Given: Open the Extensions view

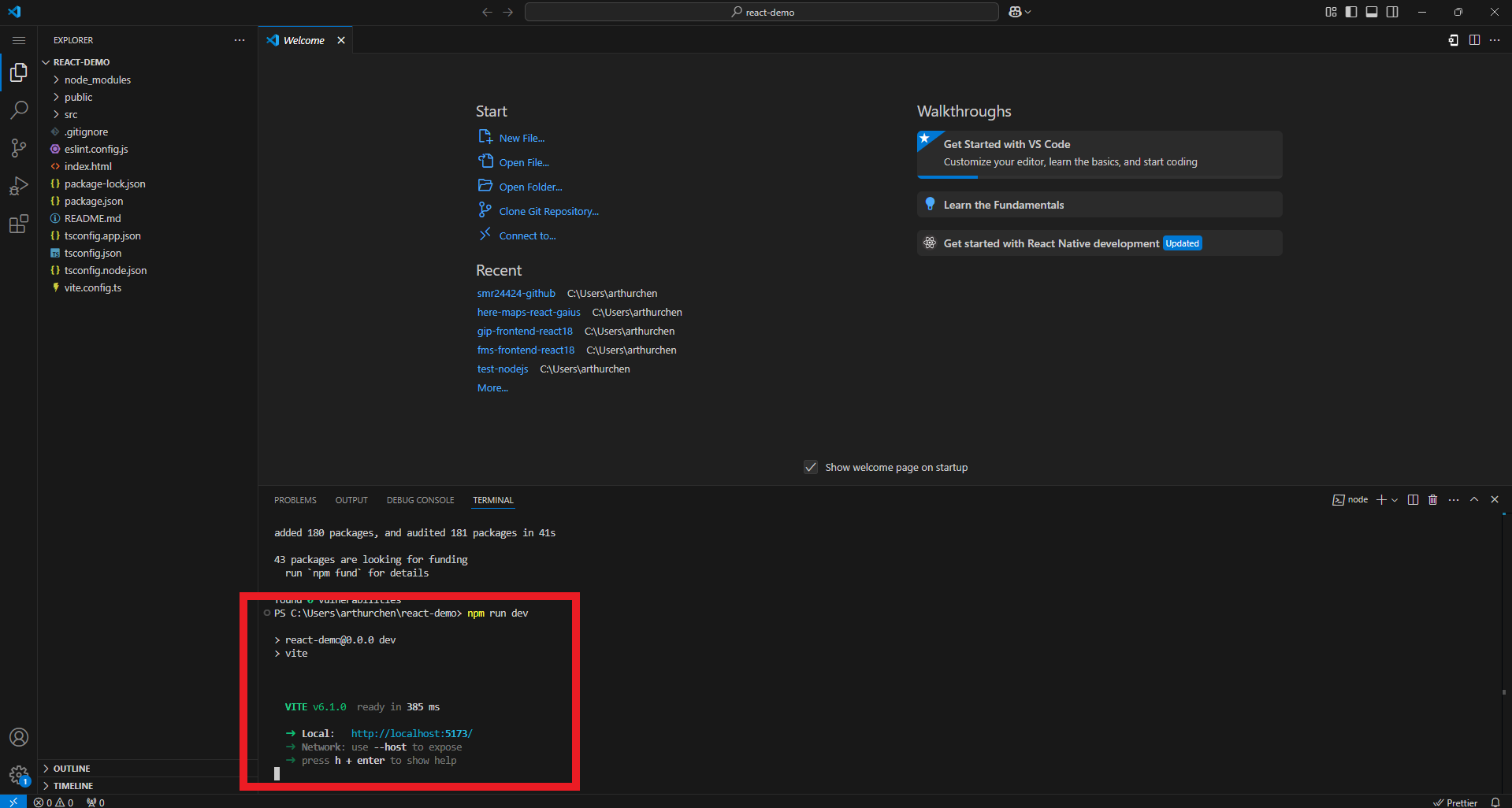Looking at the screenshot, I should (19, 224).
